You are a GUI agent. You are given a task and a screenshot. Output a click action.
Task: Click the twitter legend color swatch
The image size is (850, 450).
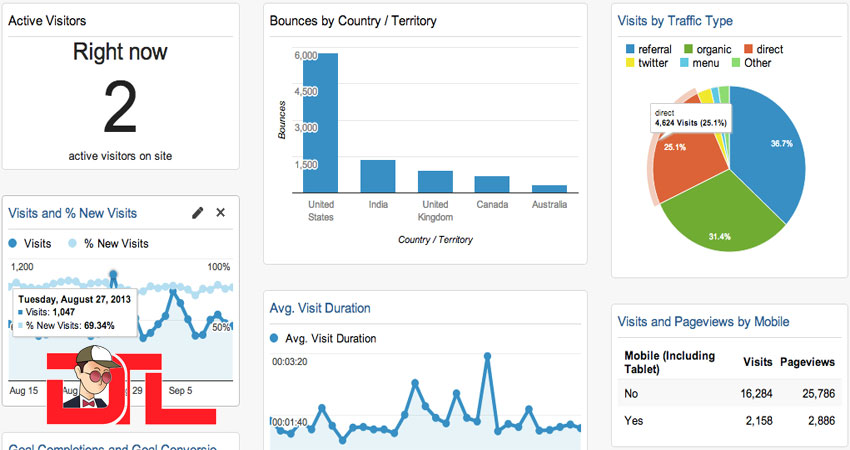pyautogui.click(x=630, y=62)
